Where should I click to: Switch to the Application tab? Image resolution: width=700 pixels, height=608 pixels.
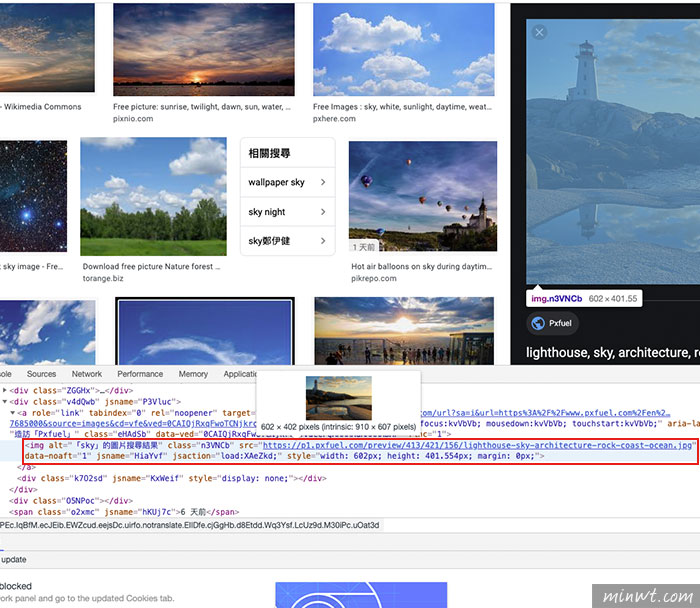coord(240,374)
